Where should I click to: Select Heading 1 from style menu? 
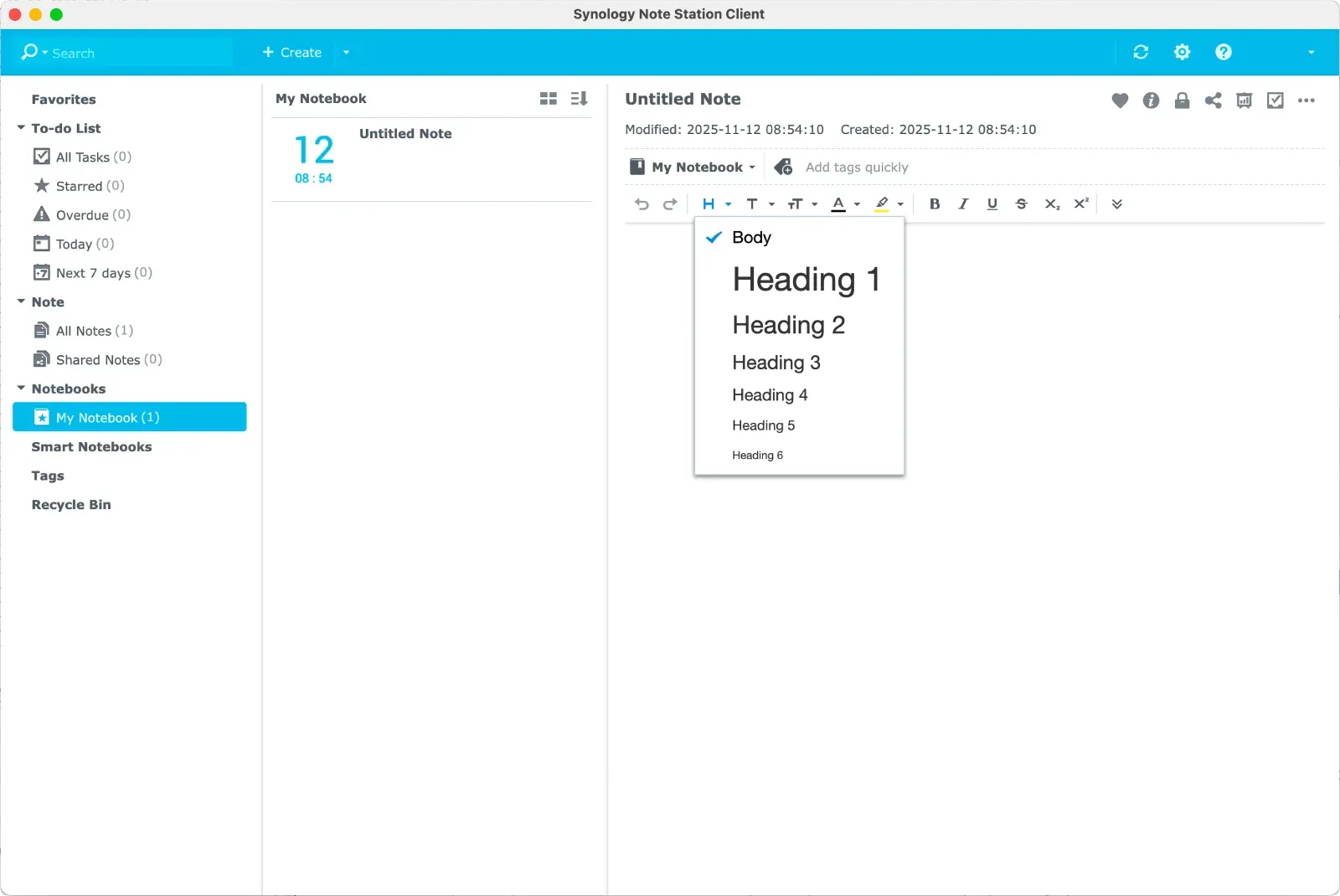[805, 280]
